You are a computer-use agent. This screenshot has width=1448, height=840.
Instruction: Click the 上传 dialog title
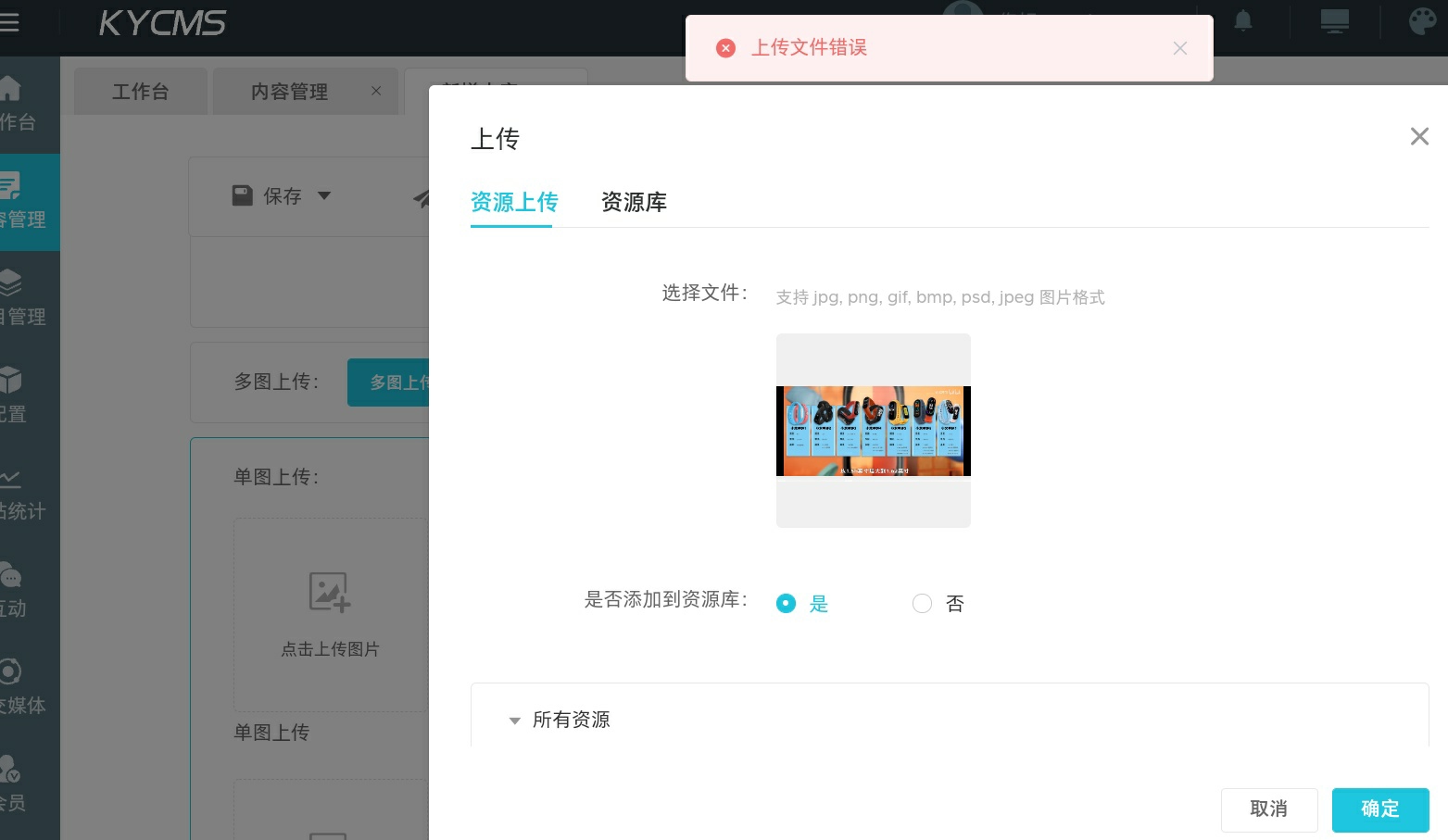pos(496,139)
